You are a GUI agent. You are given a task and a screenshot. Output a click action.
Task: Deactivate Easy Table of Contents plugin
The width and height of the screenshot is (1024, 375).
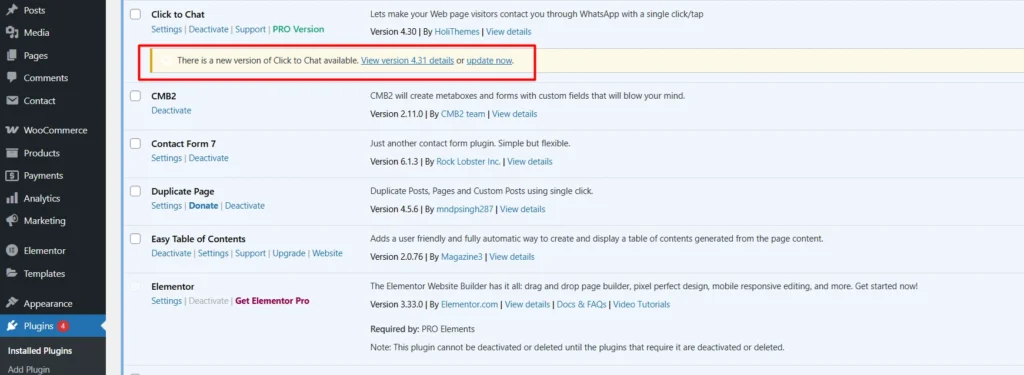point(171,253)
